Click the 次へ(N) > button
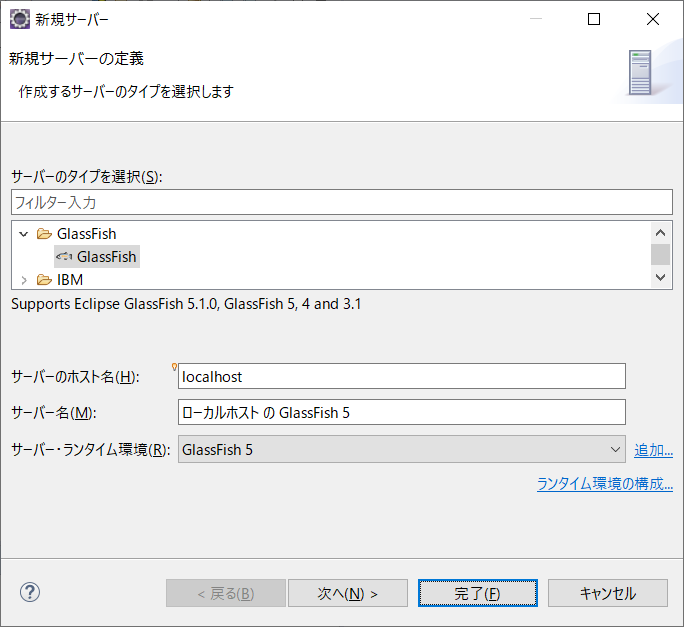The width and height of the screenshot is (684, 627). (348, 593)
